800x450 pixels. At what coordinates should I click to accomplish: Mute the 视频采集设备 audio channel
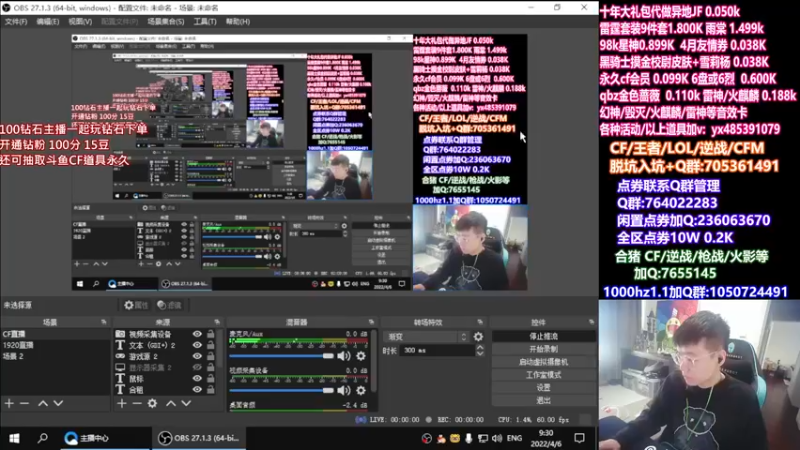344,390
